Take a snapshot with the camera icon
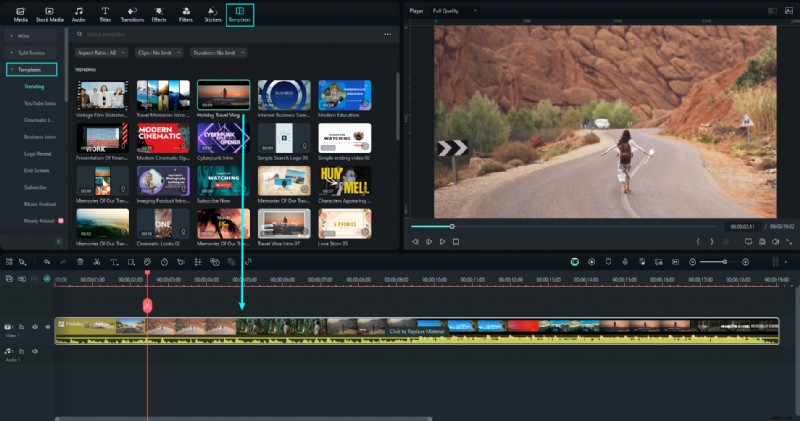Image resolution: width=800 pixels, height=421 pixels. [762, 241]
